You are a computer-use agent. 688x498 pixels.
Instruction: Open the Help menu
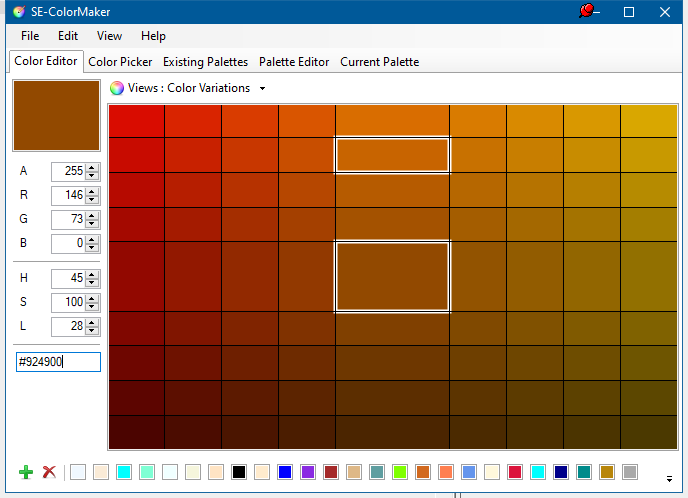[153, 36]
